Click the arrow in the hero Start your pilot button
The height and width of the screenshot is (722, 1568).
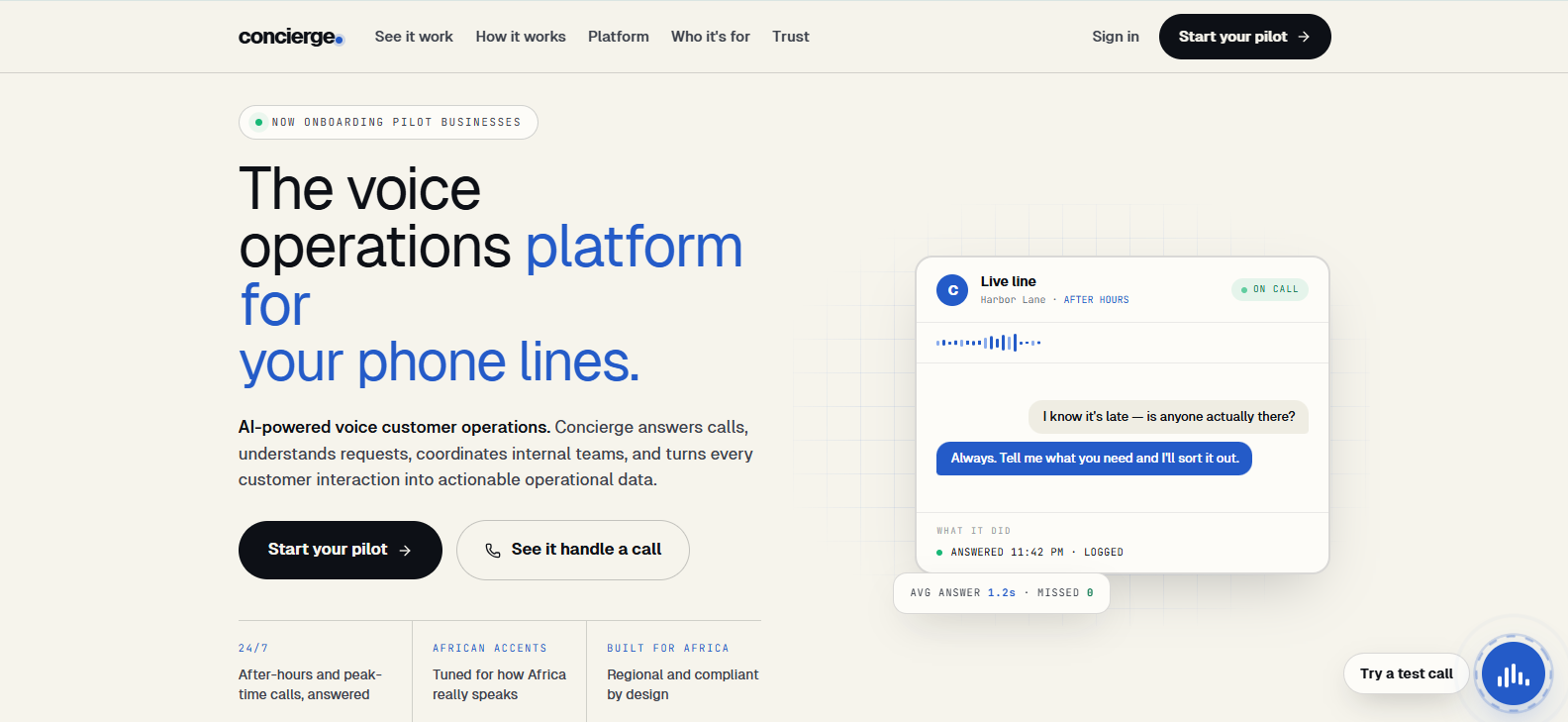coord(405,551)
